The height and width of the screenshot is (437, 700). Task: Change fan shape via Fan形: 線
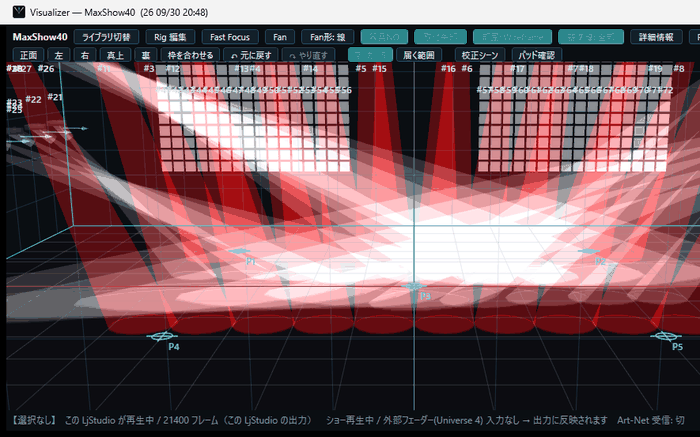click(x=328, y=37)
